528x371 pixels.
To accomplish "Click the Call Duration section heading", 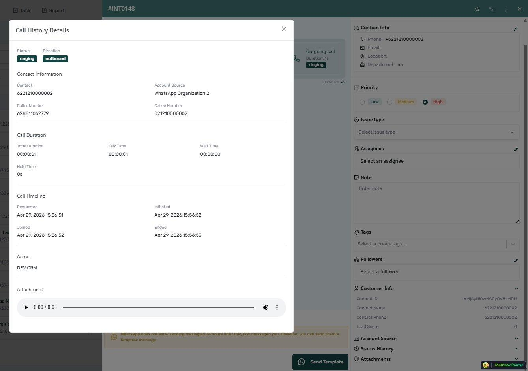I will pyautogui.click(x=31, y=135).
